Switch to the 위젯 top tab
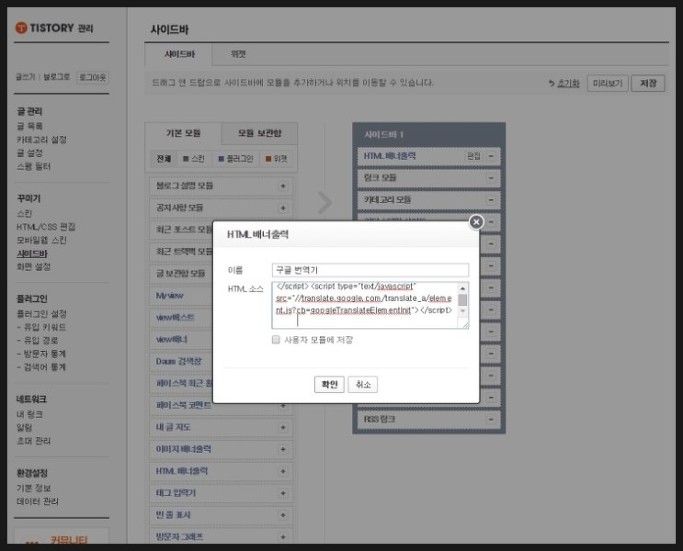 [x=238, y=54]
